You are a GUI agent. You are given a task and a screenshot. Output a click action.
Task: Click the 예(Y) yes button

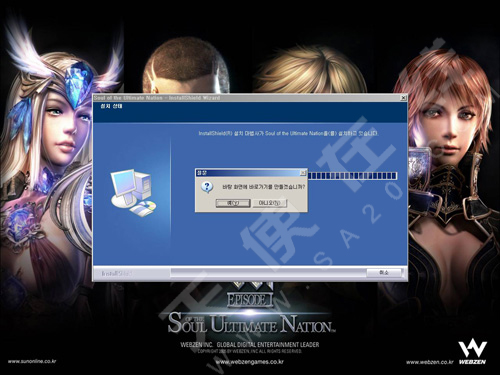pyautogui.click(x=233, y=203)
